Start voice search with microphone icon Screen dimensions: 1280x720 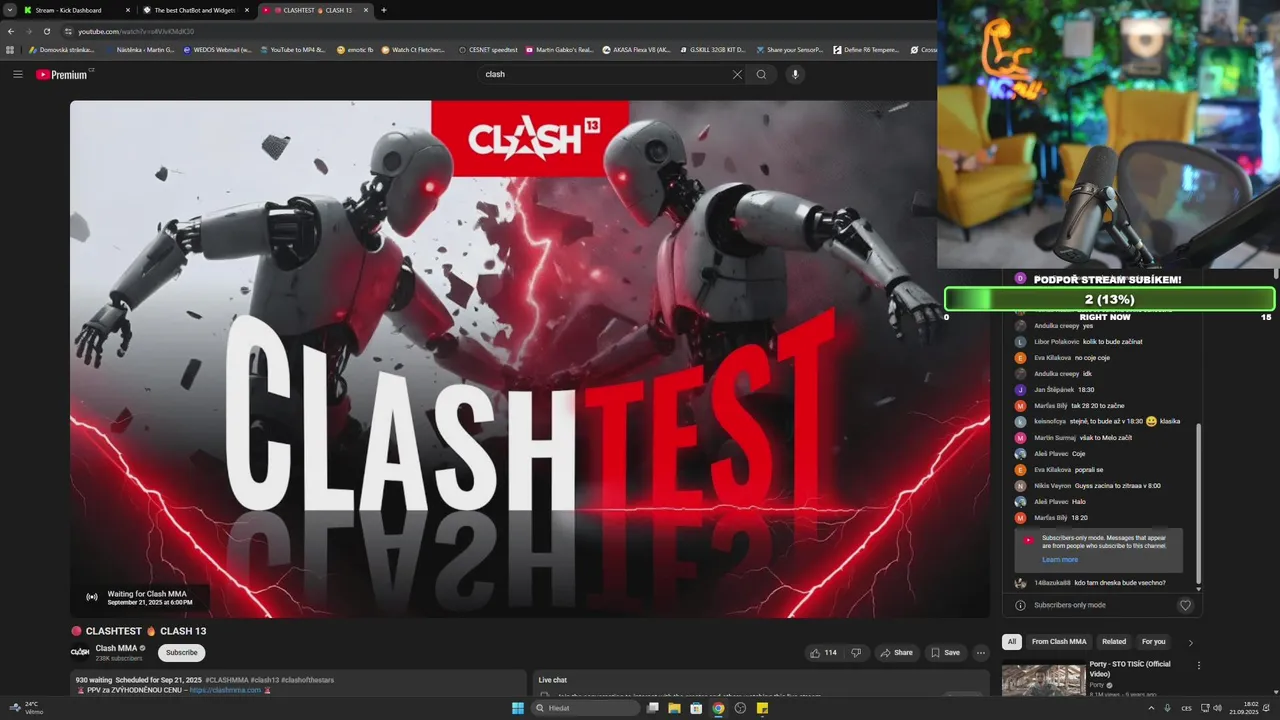click(796, 74)
